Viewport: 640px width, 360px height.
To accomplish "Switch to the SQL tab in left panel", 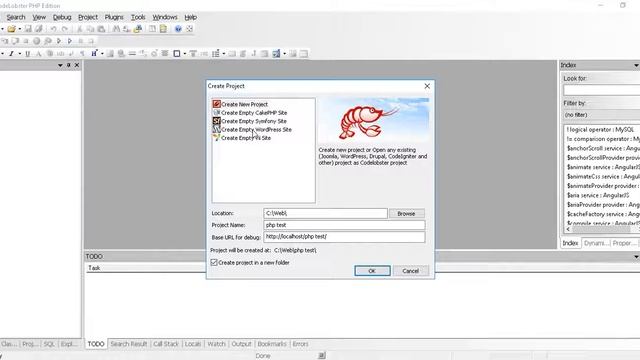I will (49, 344).
